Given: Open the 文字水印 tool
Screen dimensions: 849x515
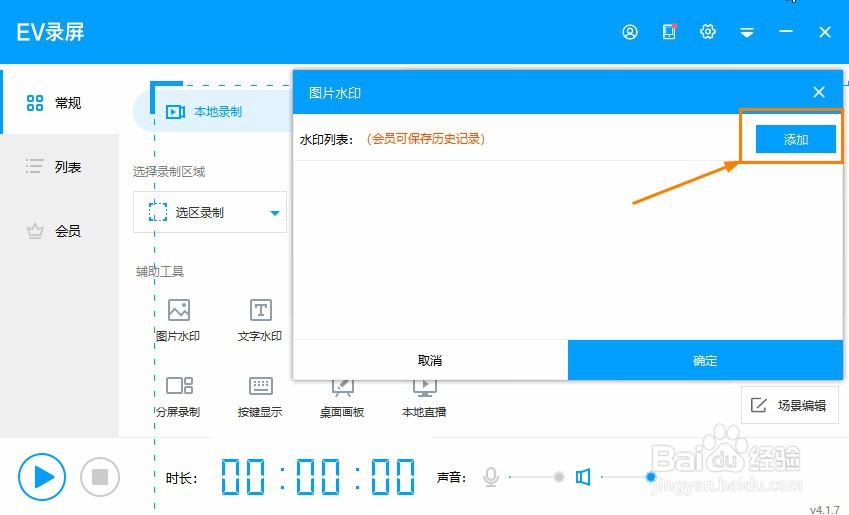Looking at the screenshot, I should pyautogui.click(x=260, y=320).
